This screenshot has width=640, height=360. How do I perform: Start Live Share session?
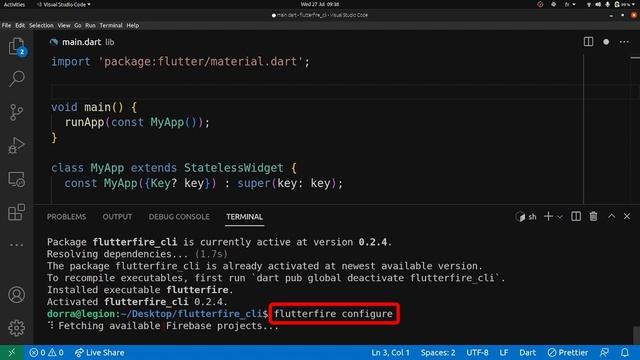pyautogui.click(x=100, y=352)
